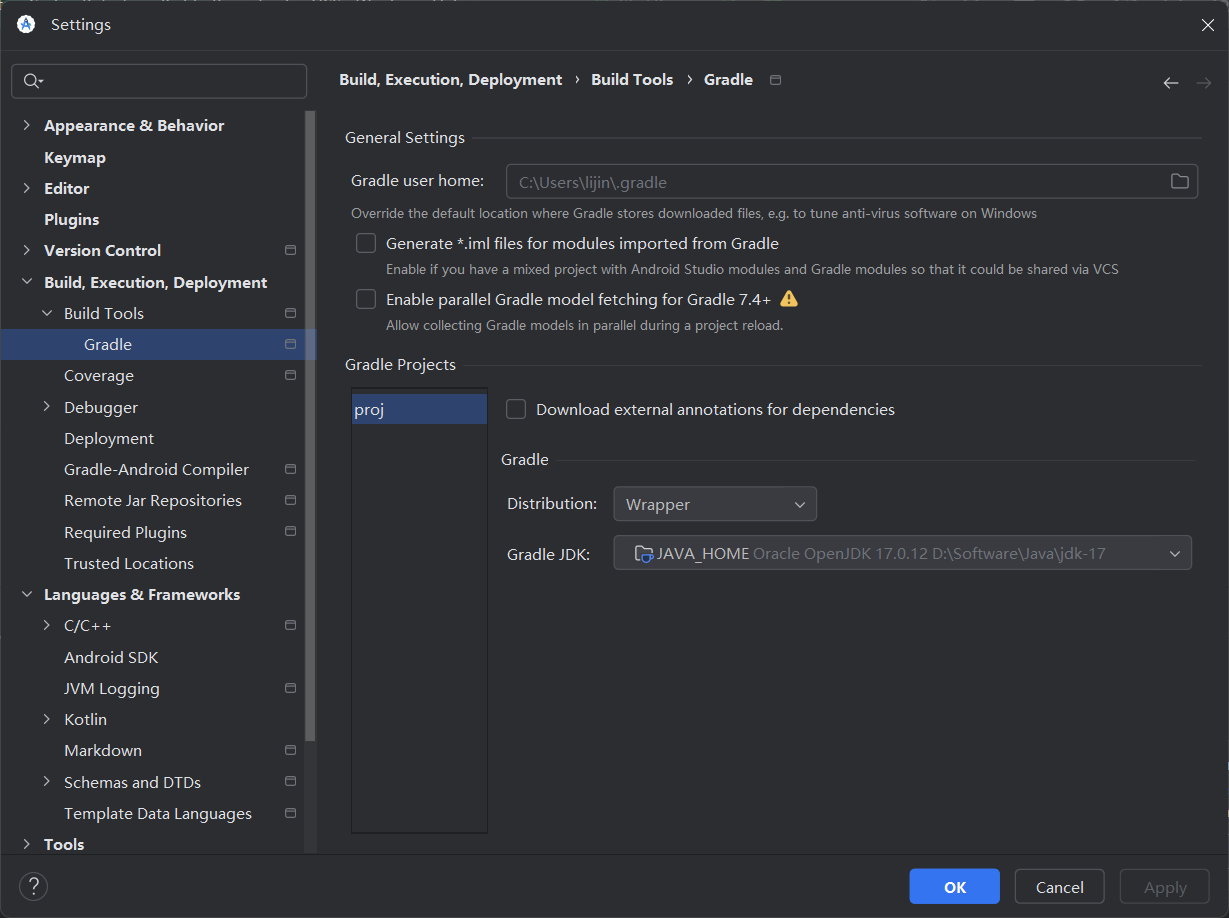1229x918 pixels.
Task: Open the Gradle JDK dropdown
Action: pyautogui.click(x=1176, y=552)
